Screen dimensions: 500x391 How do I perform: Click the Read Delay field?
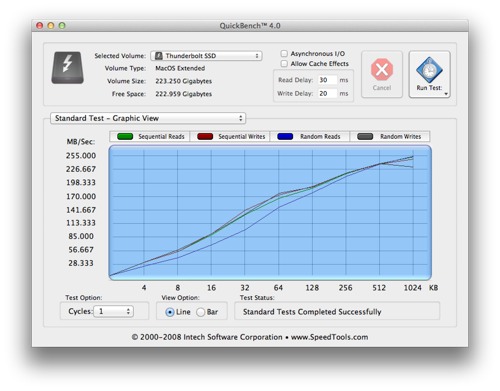(x=327, y=80)
